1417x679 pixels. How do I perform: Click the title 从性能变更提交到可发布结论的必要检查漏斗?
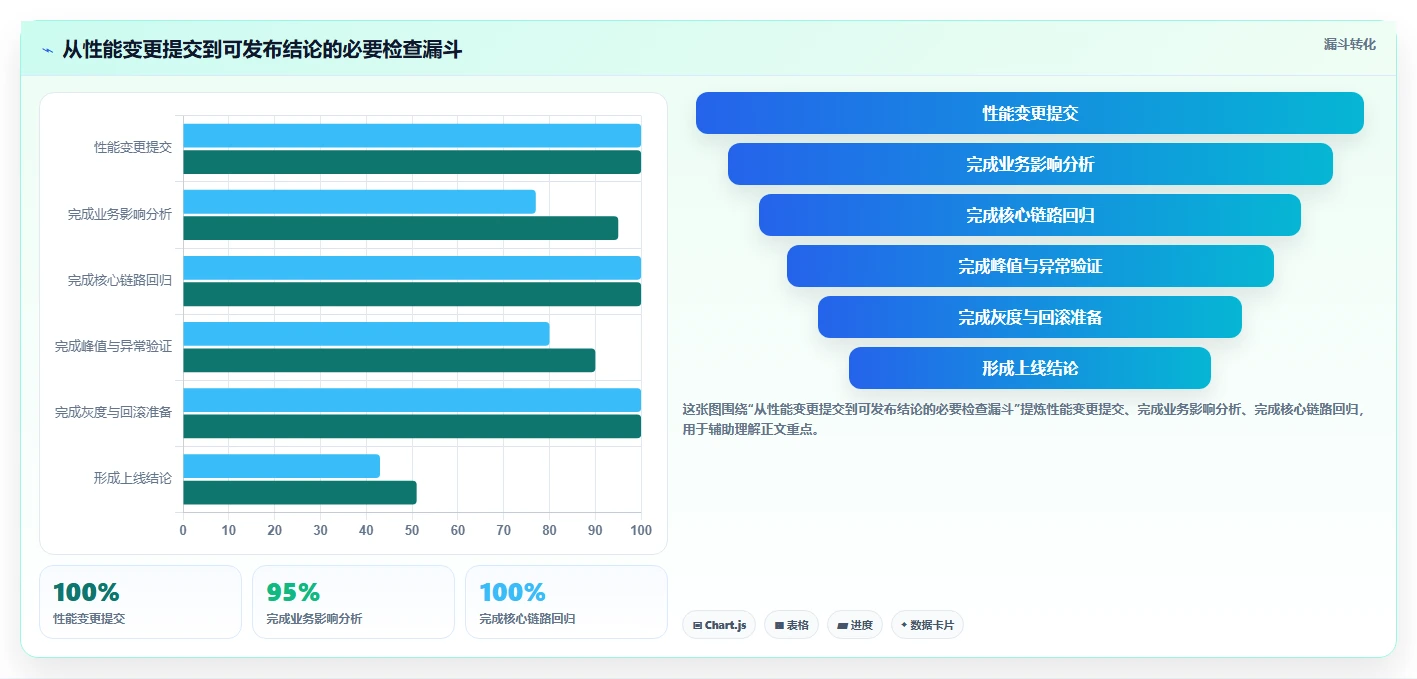point(262,50)
